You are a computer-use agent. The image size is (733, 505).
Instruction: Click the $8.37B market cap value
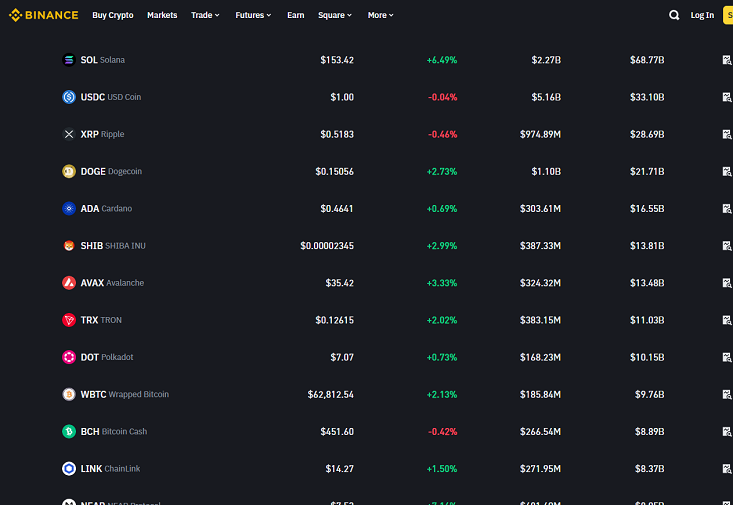point(649,469)
